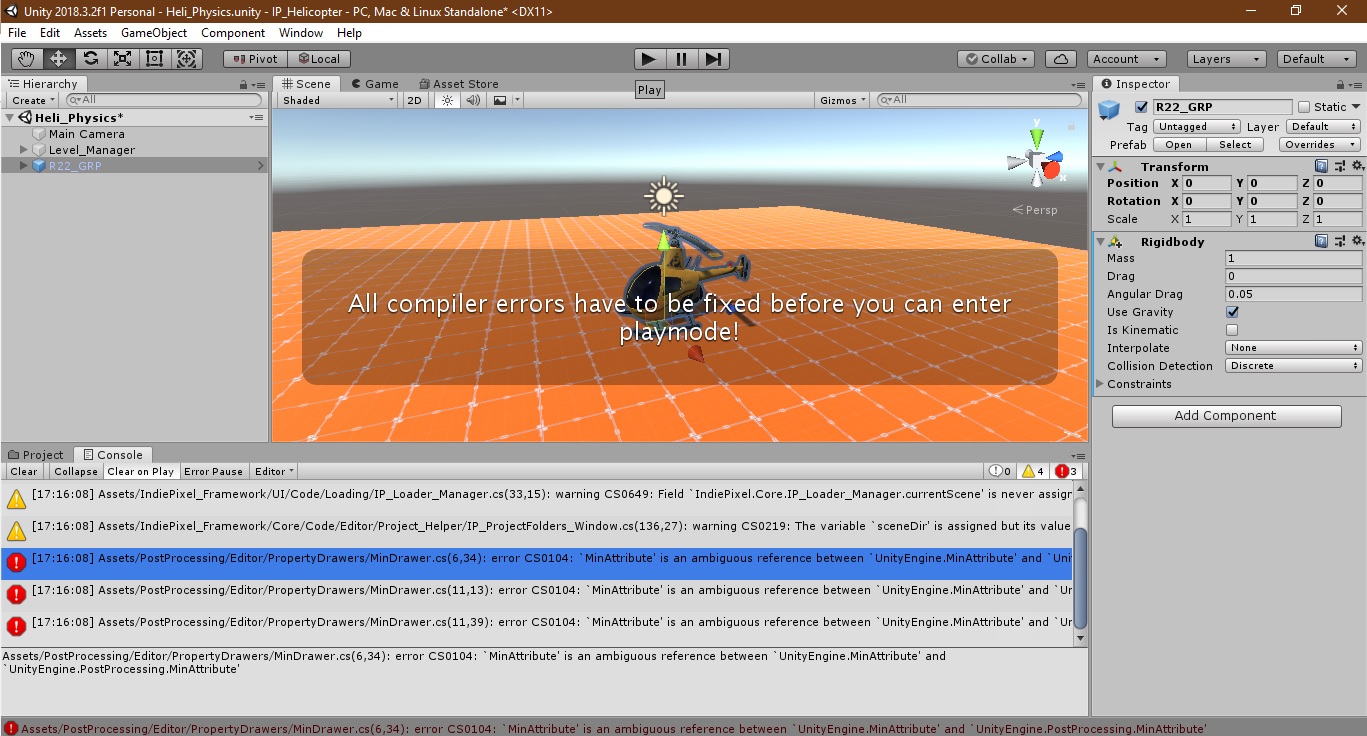
Task: Select the highlighted MinDrawer error in Console
Action: coord(540,558)
